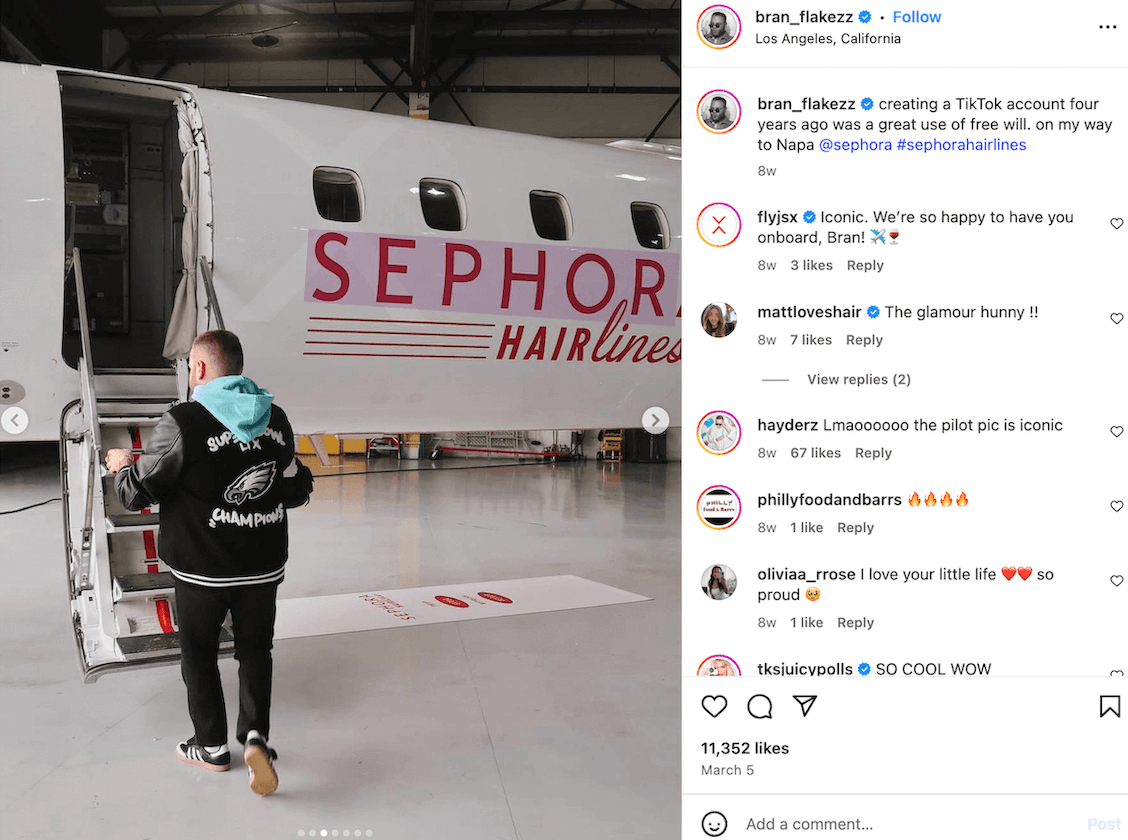Follow bran_flakezz
This screenshot has width=1128, height=840.
[916, 17]
